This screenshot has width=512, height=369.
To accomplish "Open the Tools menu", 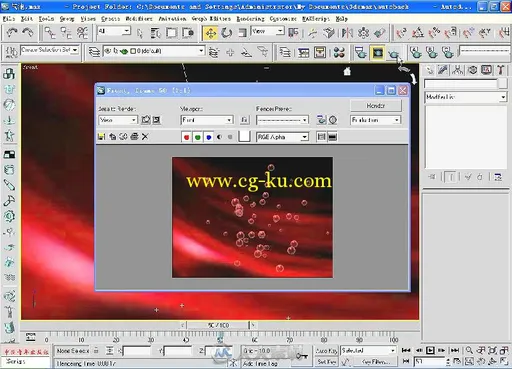I will 46,19.
